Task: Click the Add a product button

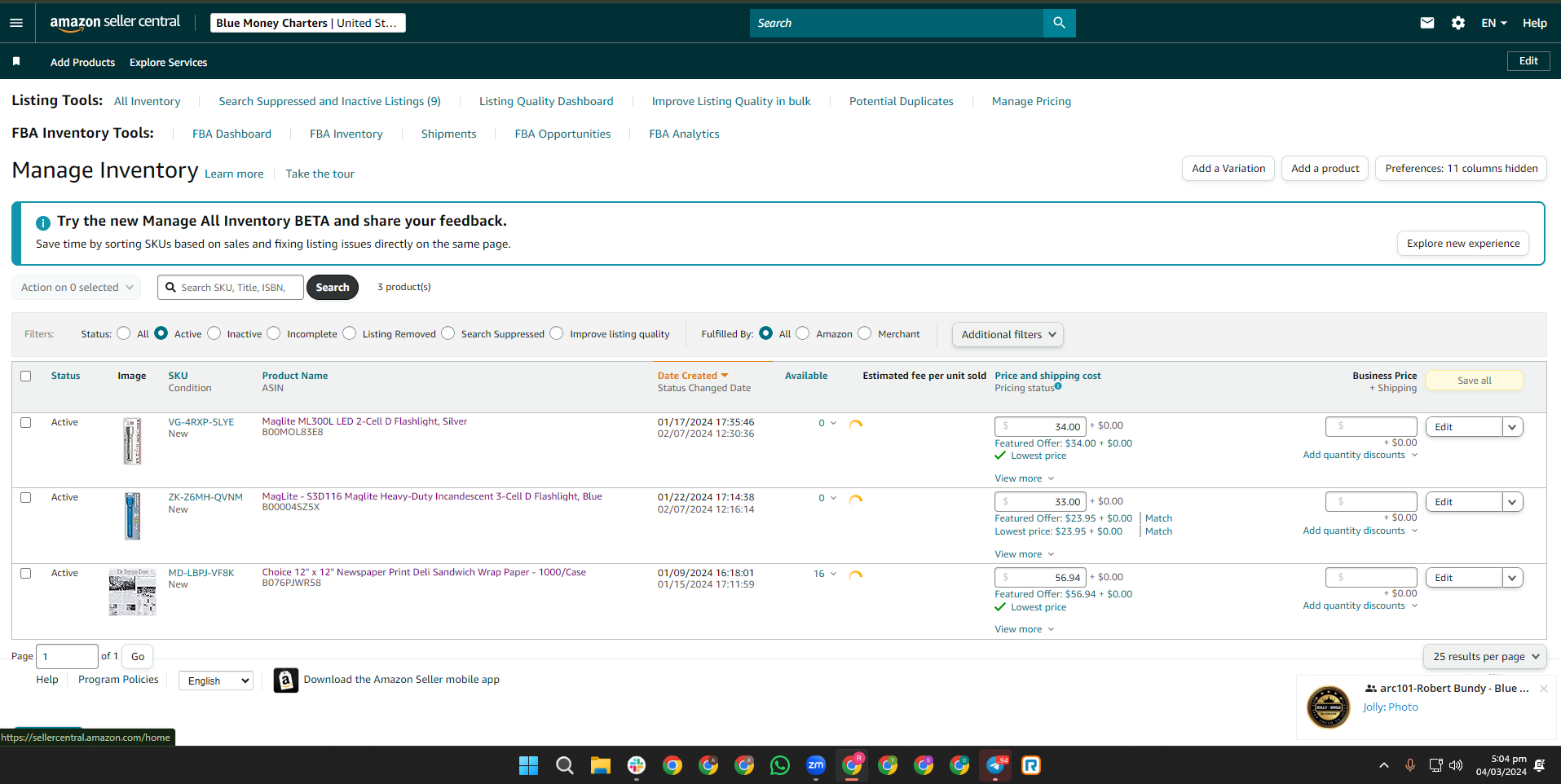Action: 1325,169
